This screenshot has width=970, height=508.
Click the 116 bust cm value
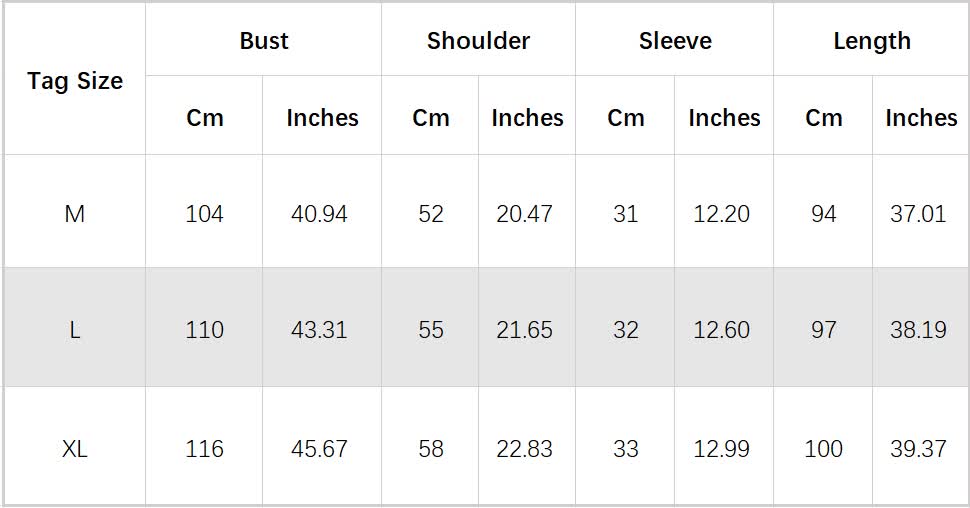[204, 448]
